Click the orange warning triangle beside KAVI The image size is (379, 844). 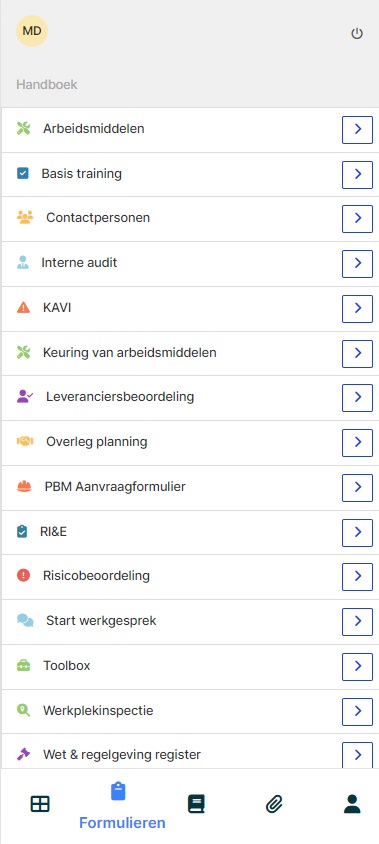point(23,308)
